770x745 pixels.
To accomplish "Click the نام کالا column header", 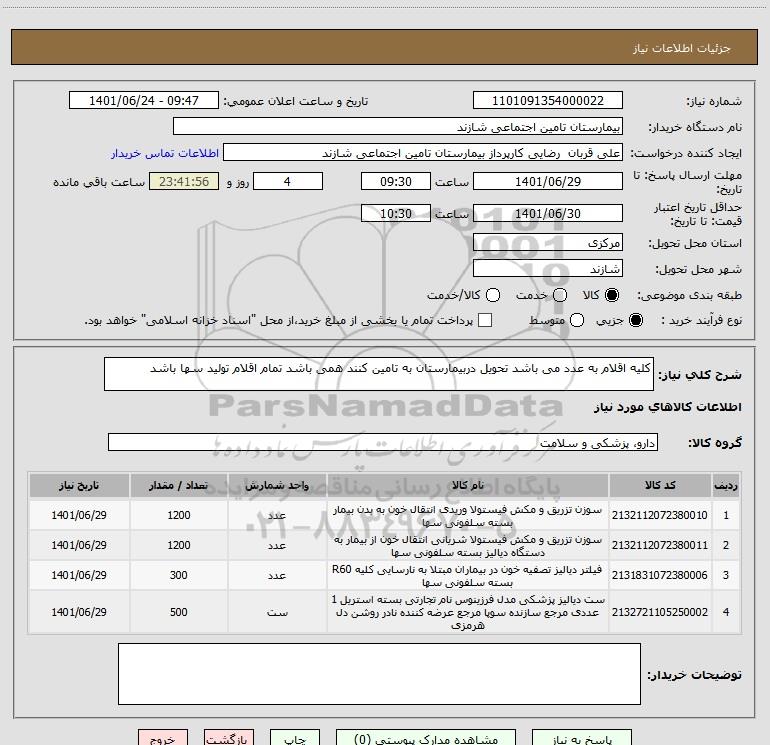I will pos(468,485).
